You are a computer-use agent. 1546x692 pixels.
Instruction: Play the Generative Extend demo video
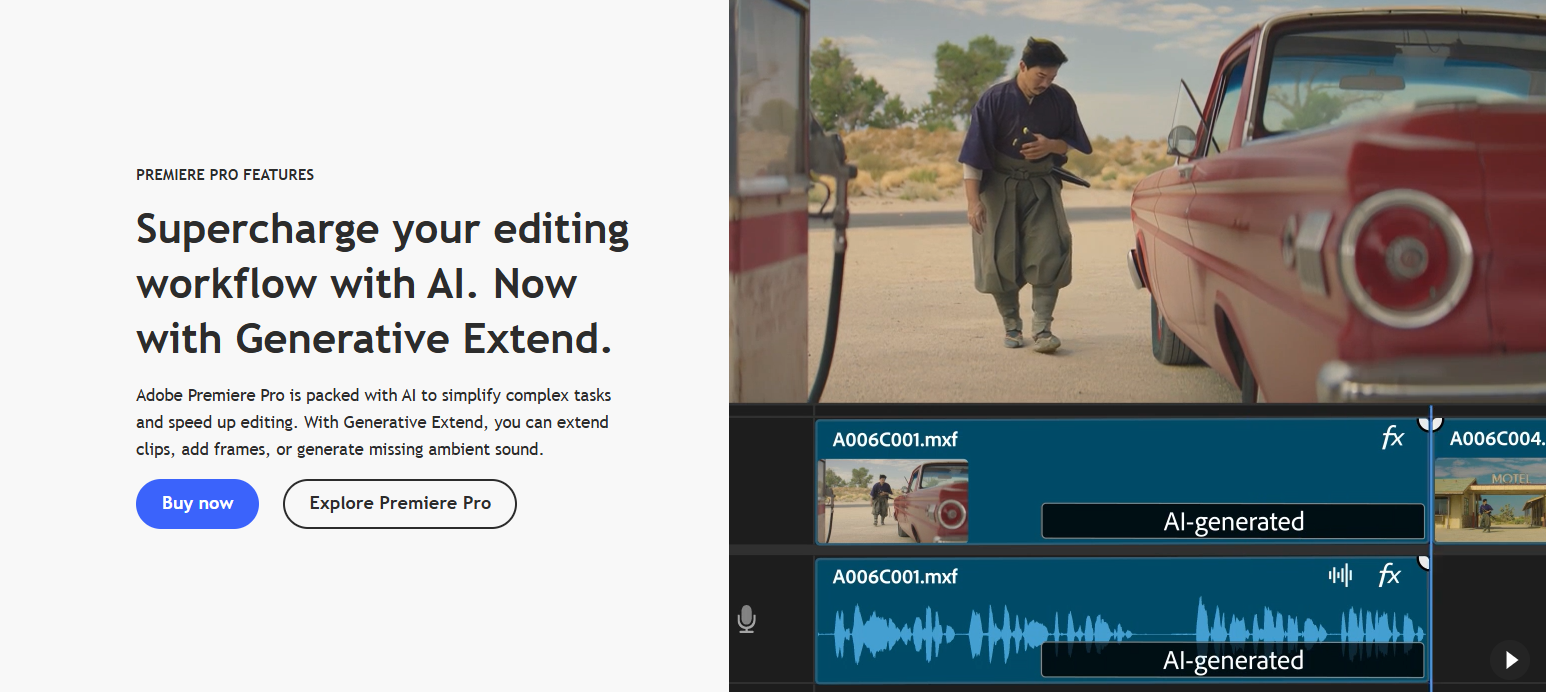point(1510,660)
